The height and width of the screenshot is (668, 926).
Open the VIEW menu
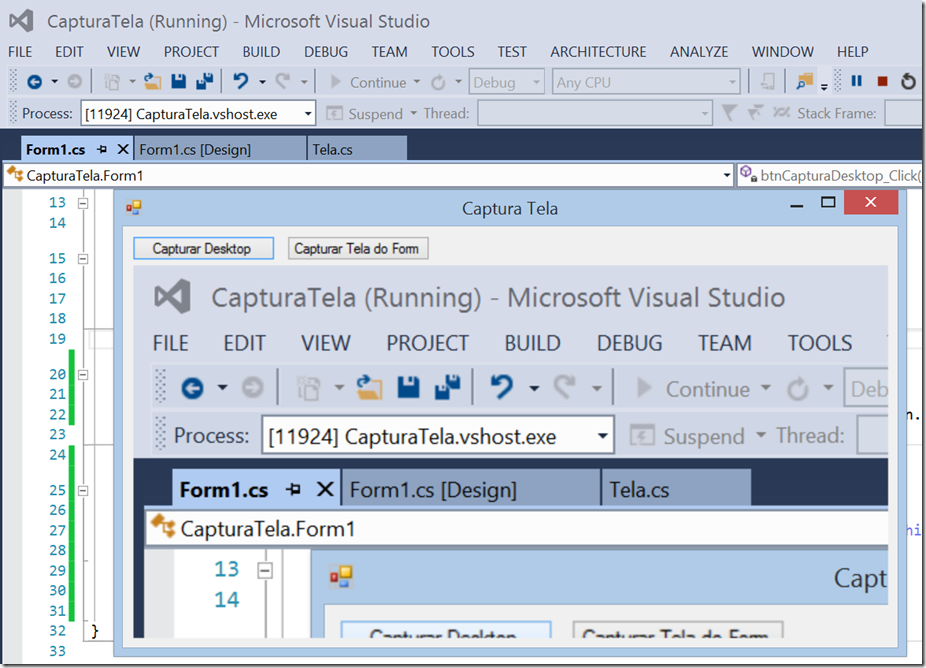coord(123,52)
